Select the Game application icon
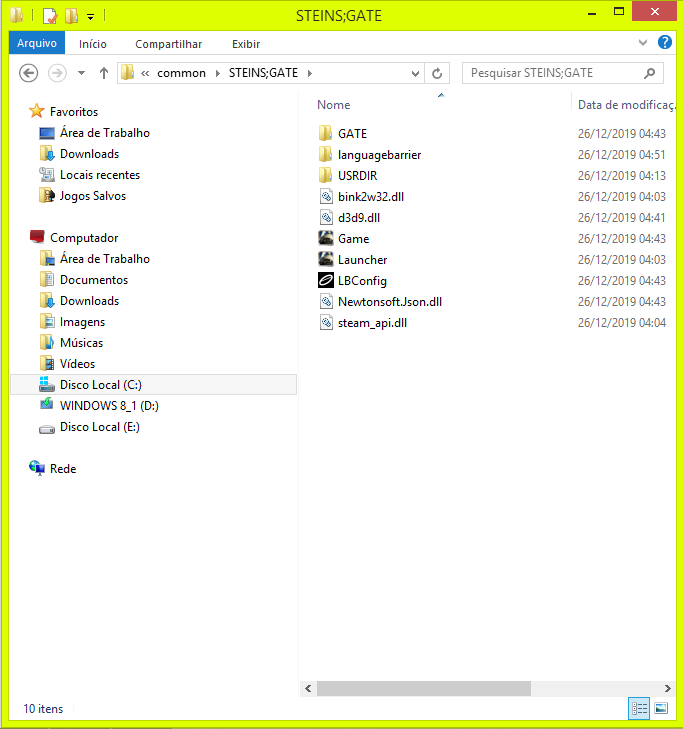This screenshot has height=729, width=683. click(x=326, y=239)
